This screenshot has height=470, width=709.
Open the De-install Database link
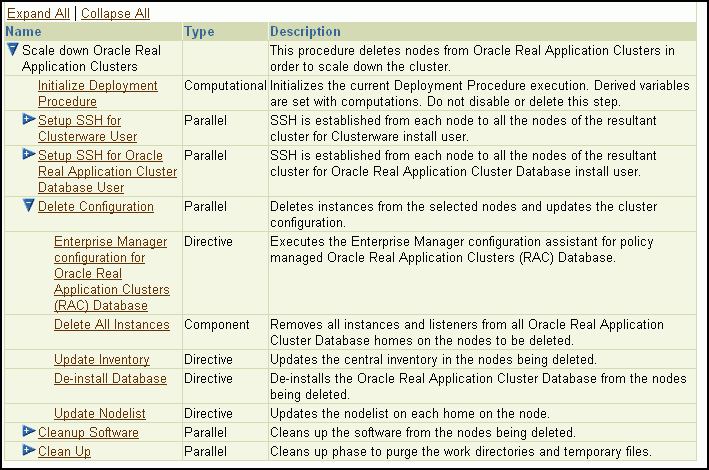tap(110, 378)
